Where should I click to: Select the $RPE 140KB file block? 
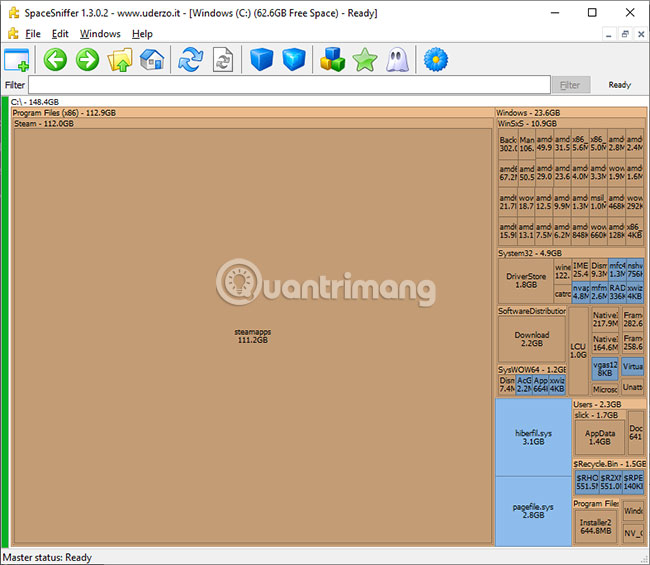click(633, 482)
